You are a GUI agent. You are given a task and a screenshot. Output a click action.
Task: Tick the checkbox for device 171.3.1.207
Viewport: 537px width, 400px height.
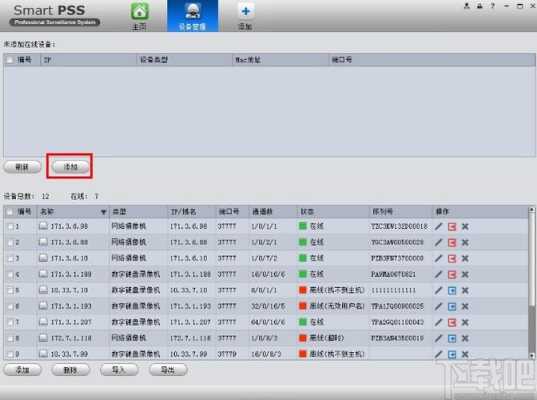pos(11,322)
